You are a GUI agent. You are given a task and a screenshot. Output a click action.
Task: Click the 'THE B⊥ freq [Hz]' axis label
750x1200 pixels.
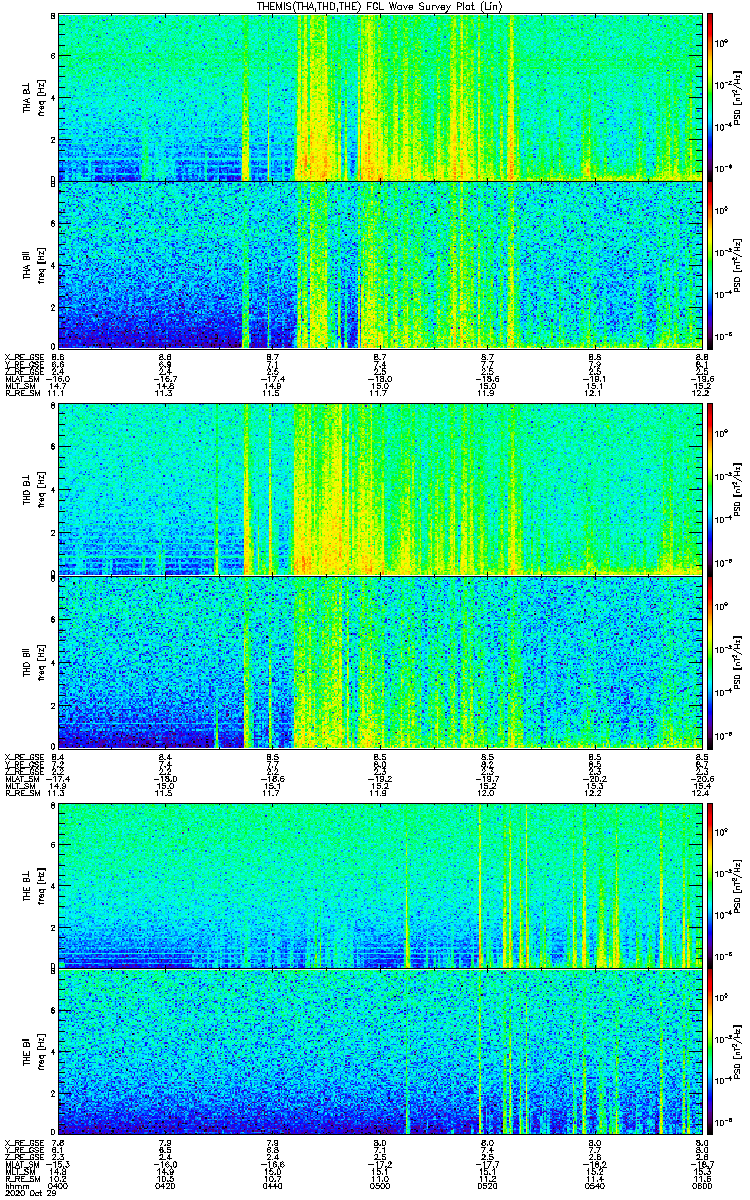[33, 884]
